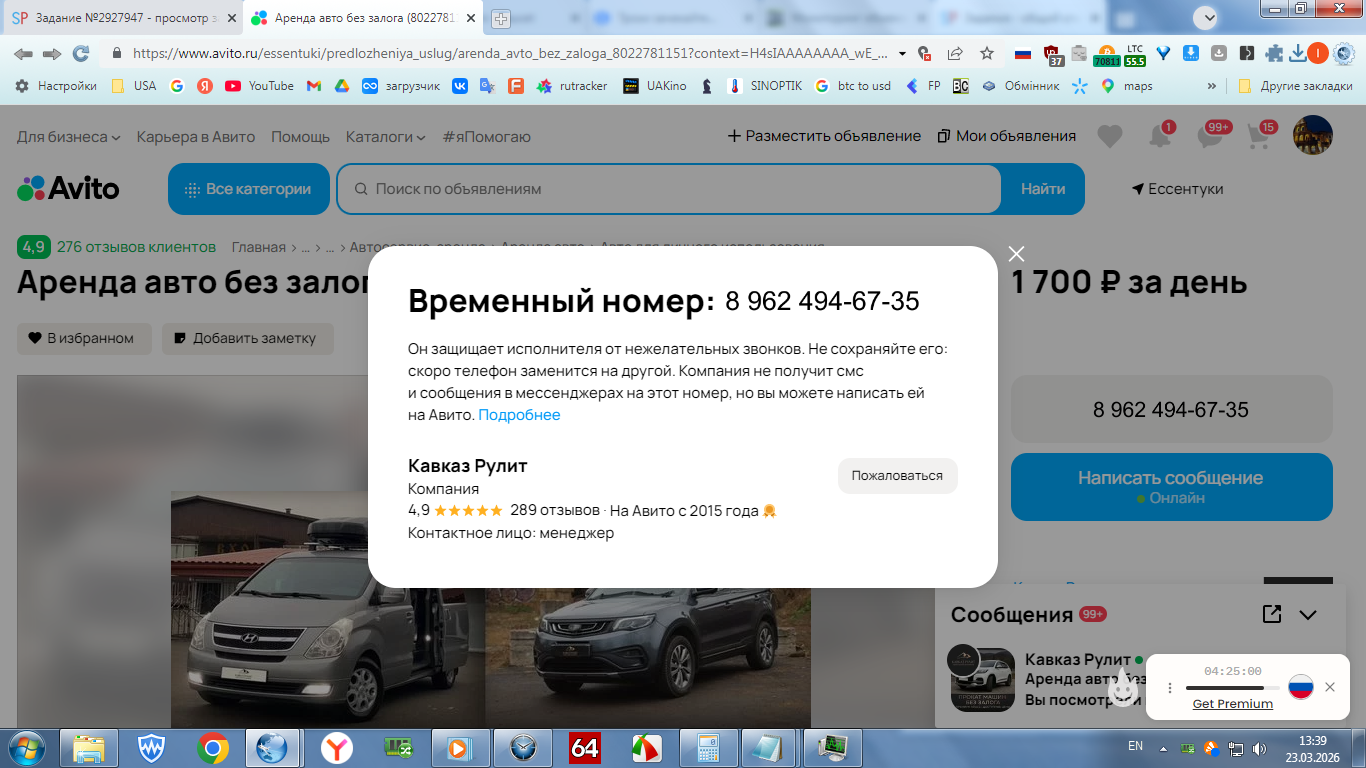Go to the Avito logo home page
The width and height of the screenshot is (1366, 768).
coord(68,189)
